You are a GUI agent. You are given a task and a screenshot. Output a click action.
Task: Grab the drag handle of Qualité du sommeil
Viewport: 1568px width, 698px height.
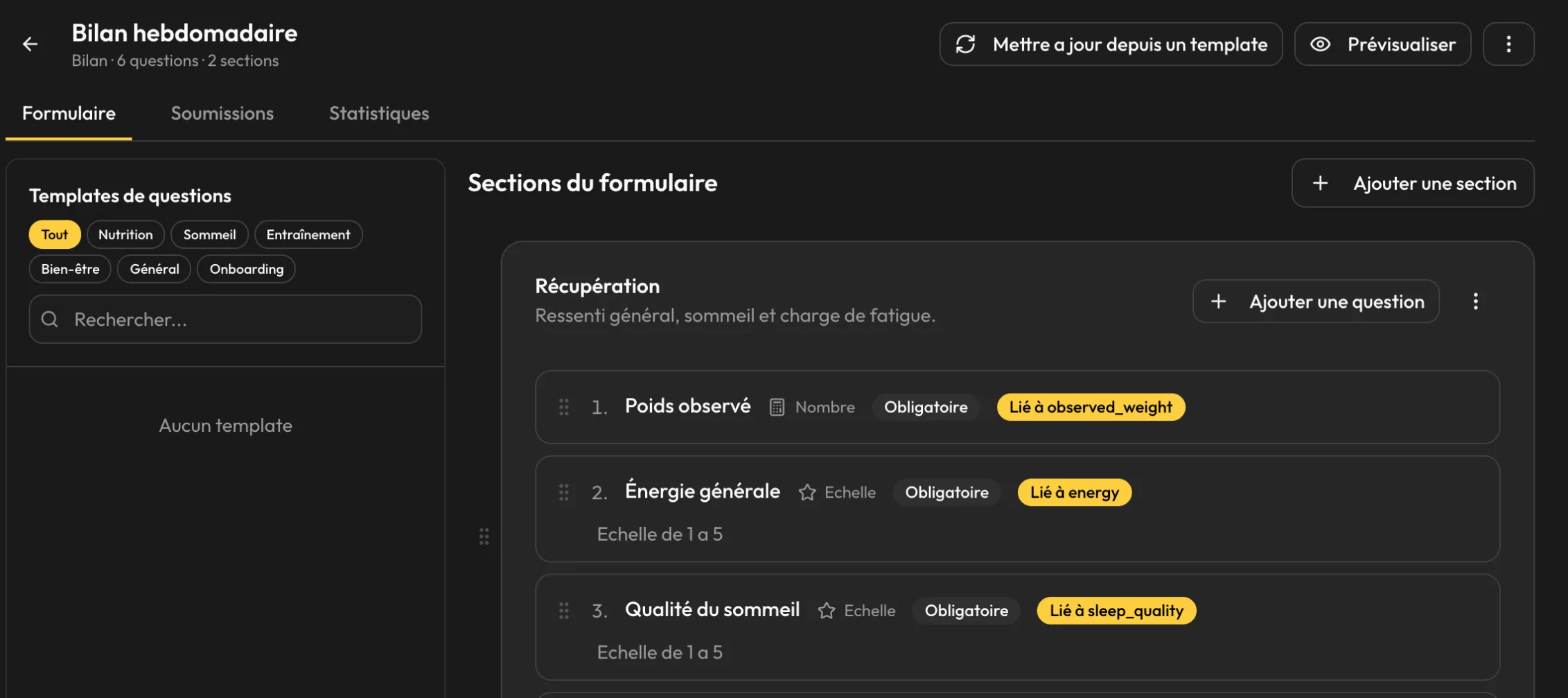564,611
